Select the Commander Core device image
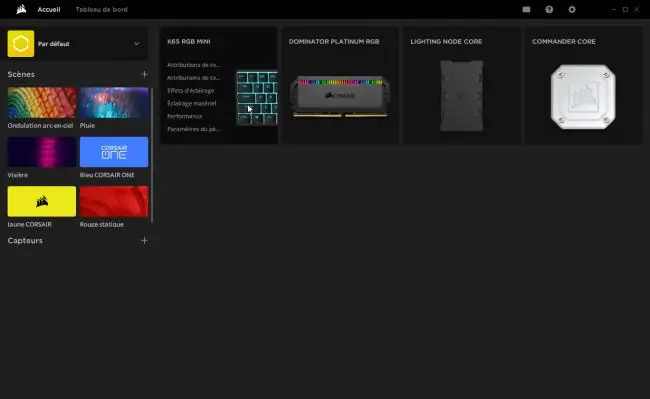Image resolution: width=650 pixels, height=399 pixels. pos(583,97)
